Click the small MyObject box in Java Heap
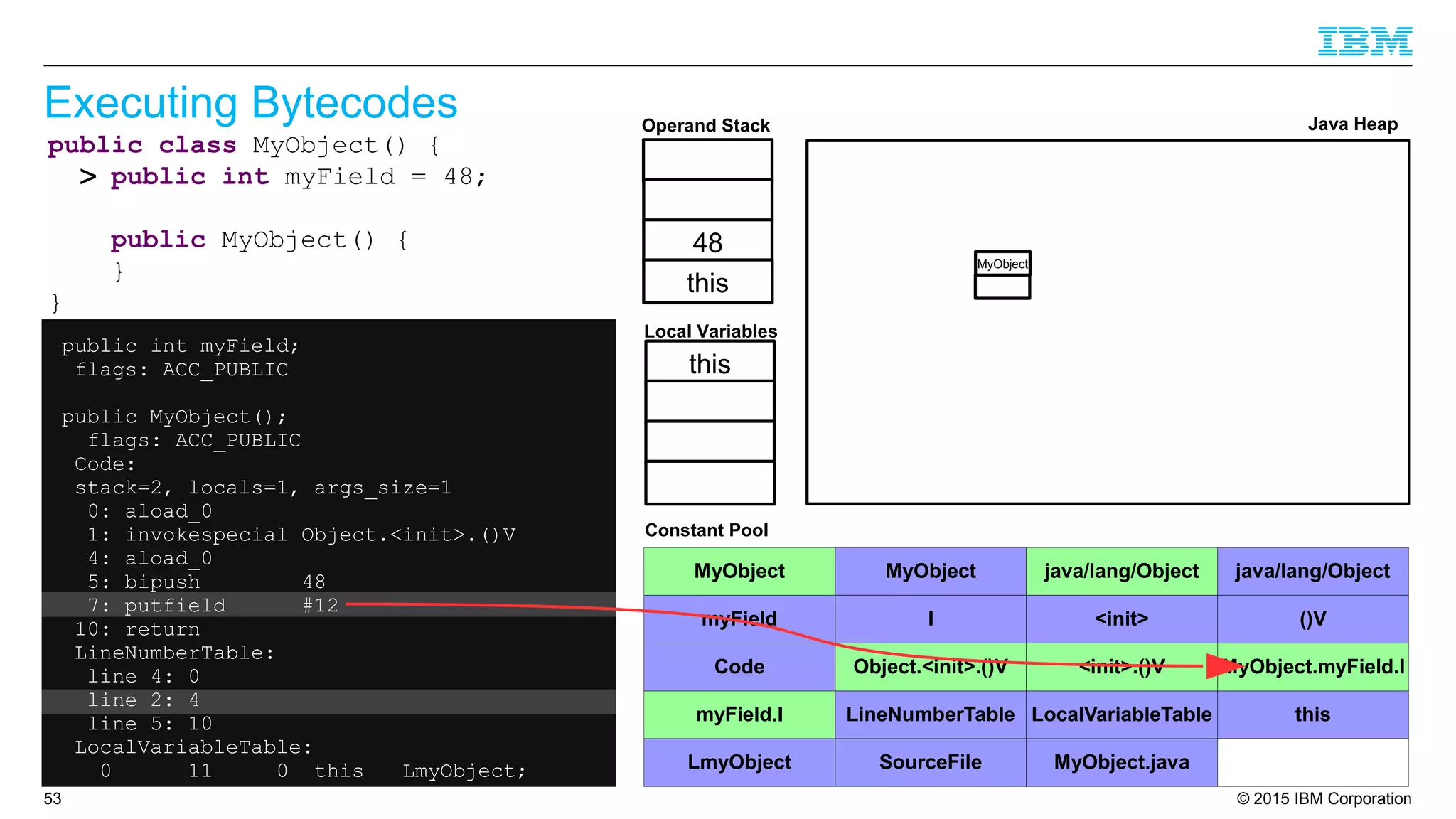Viewport: 1456px width, 819px height. coord(1002,275)
